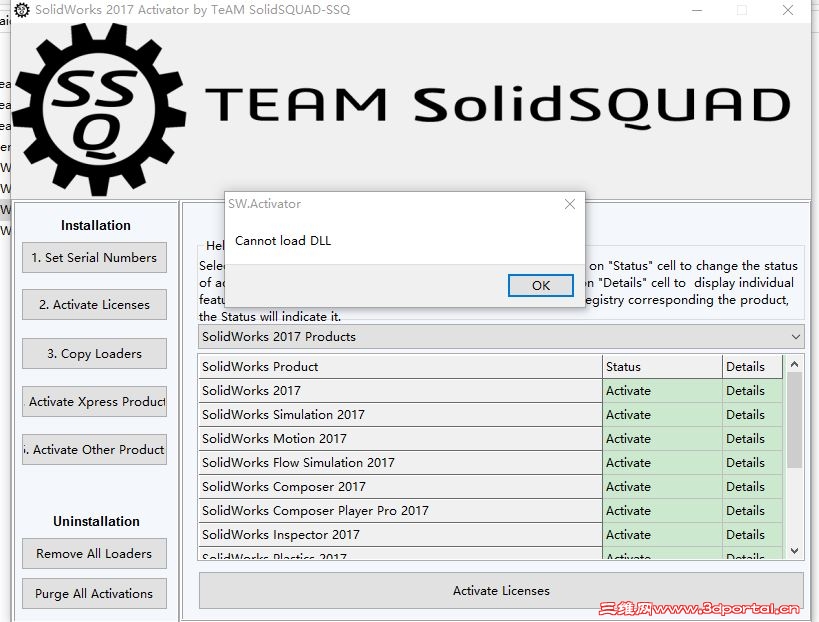Open the SolidWorks 2017 Products dropdown

click(x=501, y=337)
